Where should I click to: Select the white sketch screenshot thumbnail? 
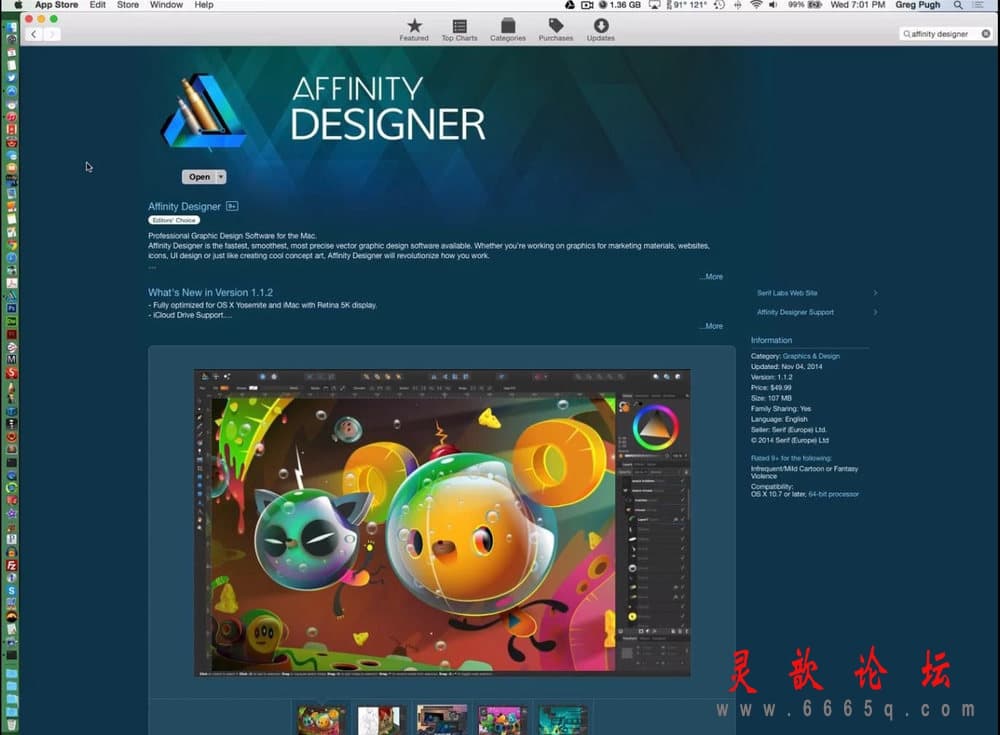click(381, 720)
